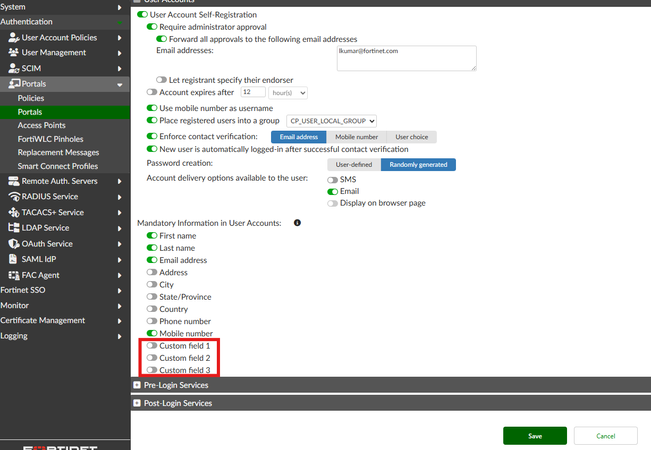Click the OAuth Service shield icon
Image resolution: width=651 pixels, height=450 pixels.
pyautogui.click(x=14, y=244)
